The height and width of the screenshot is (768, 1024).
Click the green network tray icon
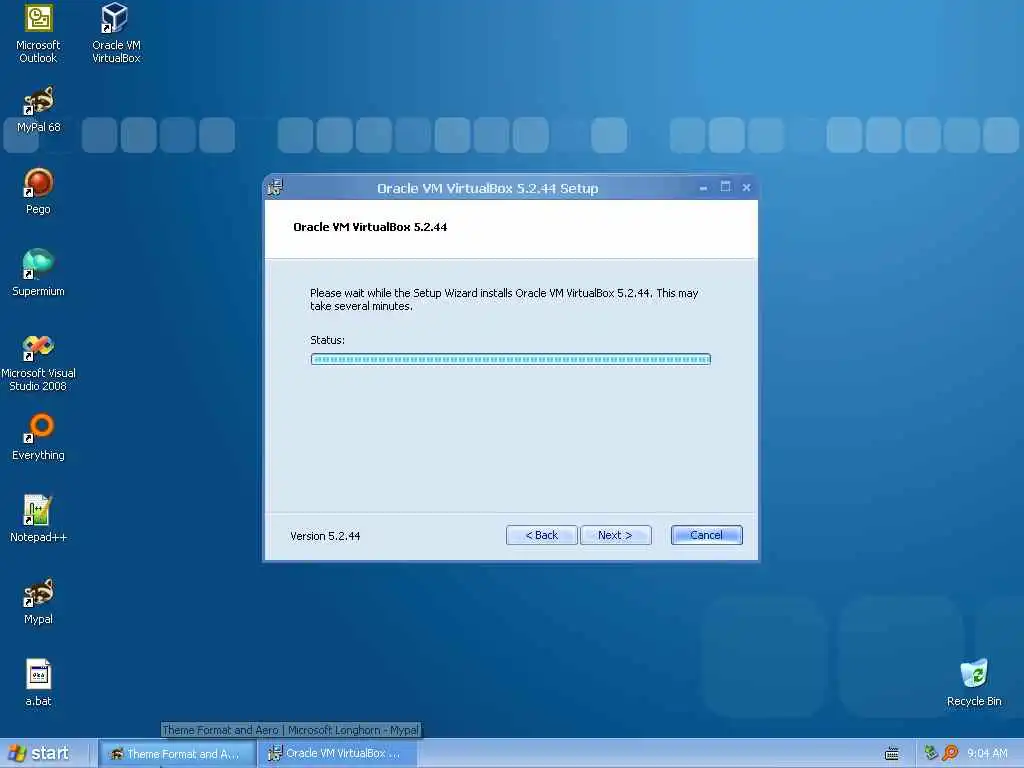click(x=931, y=753)
